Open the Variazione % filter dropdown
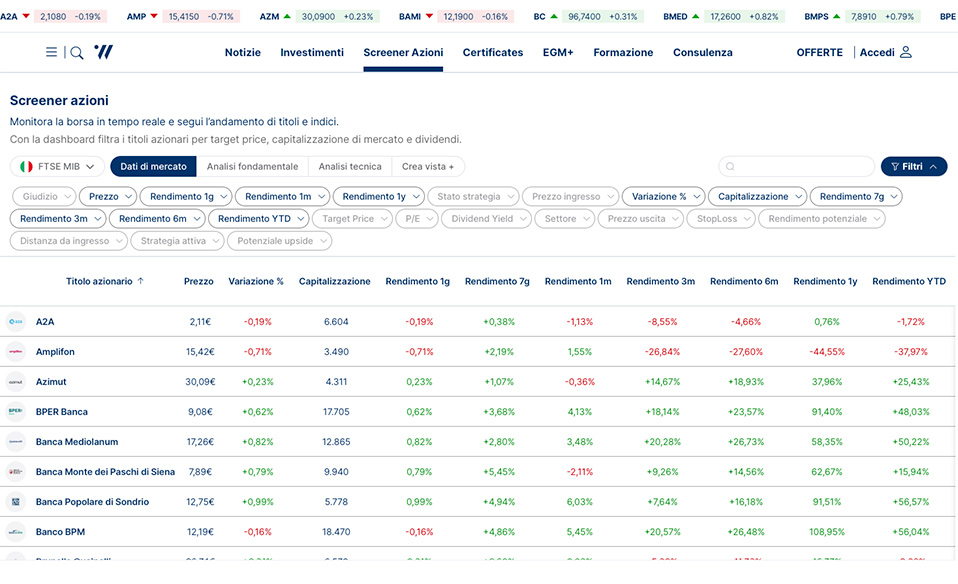This screenshot has width=958, height=584. point(663,196)
